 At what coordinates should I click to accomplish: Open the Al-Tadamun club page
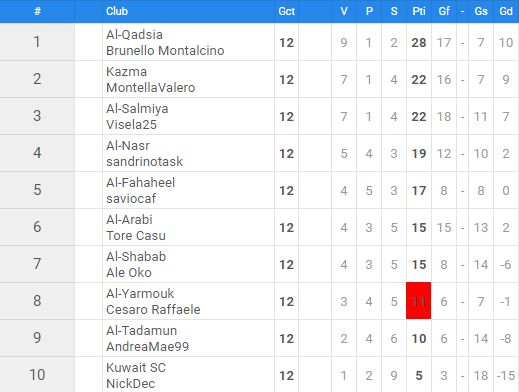(142, 331)
